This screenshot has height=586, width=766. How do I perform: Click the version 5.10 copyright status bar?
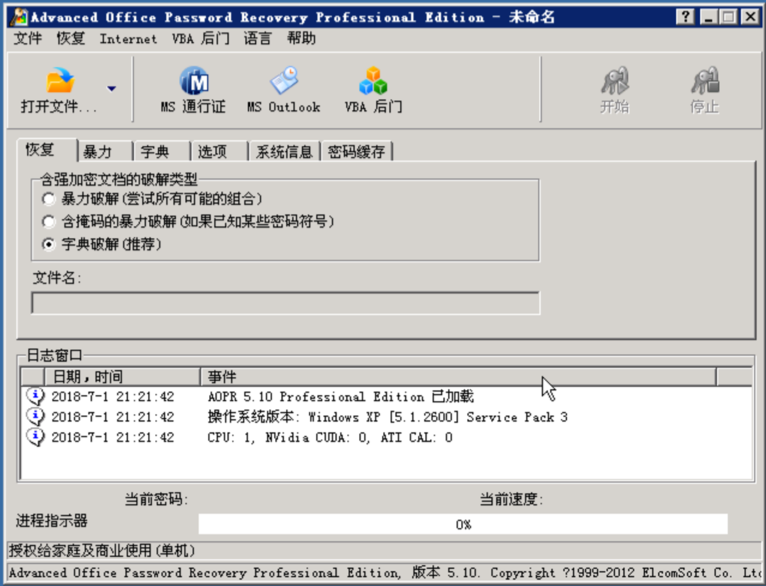click(383, 572)
